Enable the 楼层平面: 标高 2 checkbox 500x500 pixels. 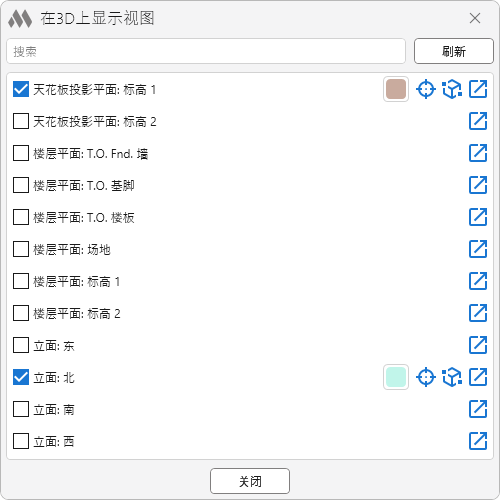tap(21, 313)
